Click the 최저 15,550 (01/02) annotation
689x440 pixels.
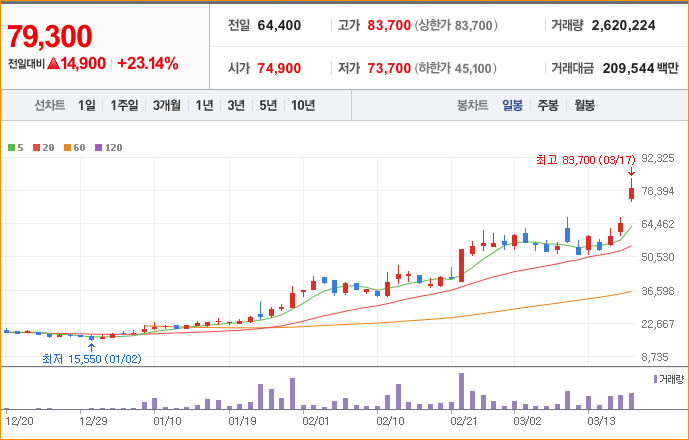coord(92,359)
